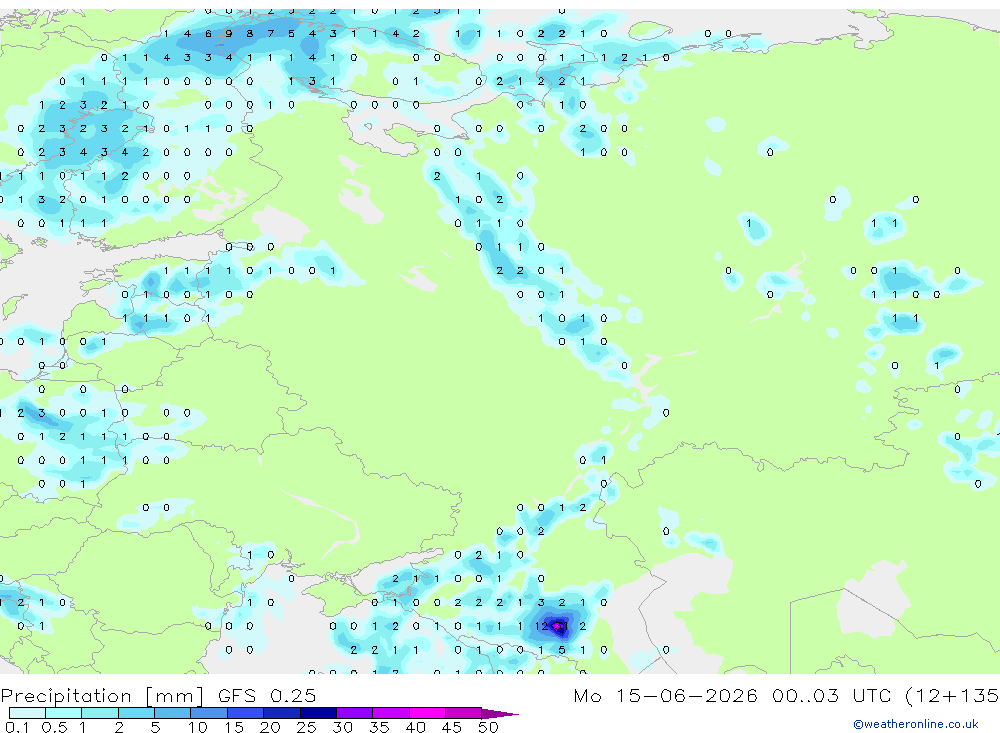Click the '9' precipitation value on the map

click(x=229, y=34)
